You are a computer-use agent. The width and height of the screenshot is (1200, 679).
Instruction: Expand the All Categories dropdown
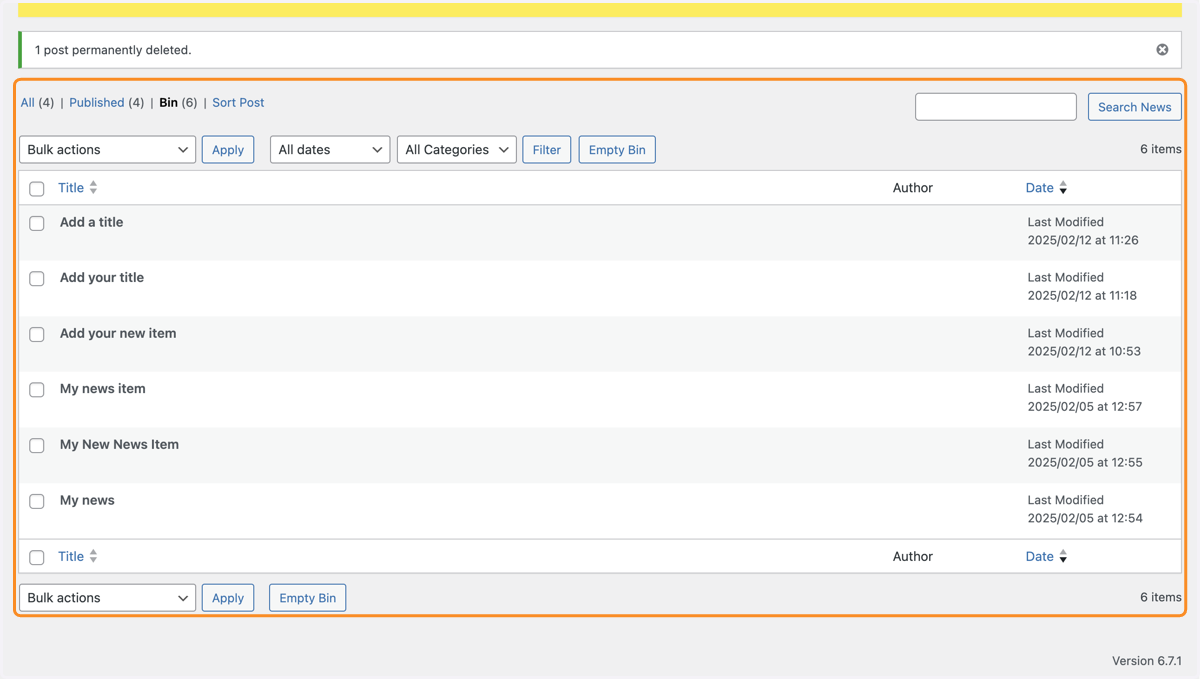click(x=457, y=150)
